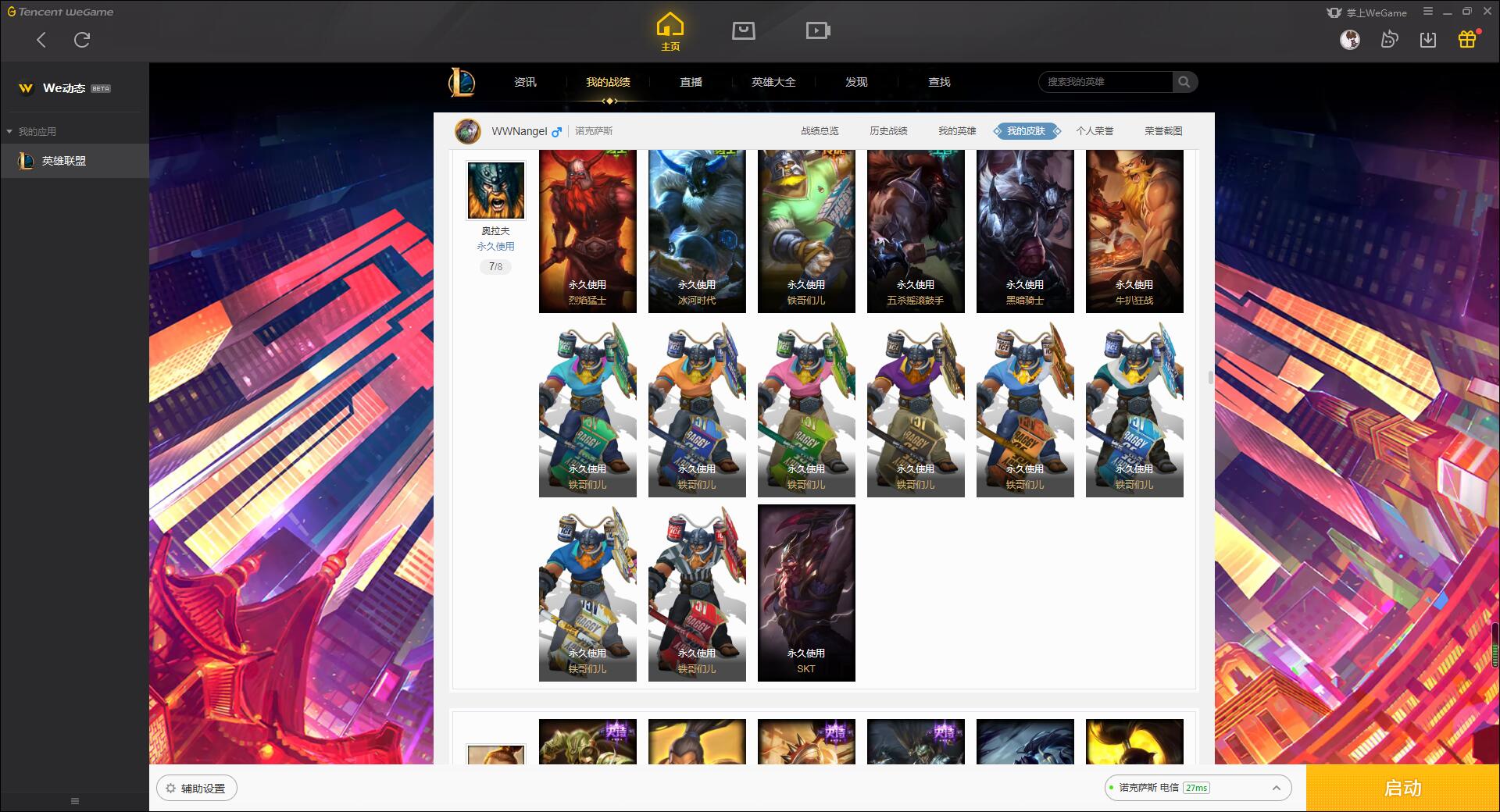The width and height of the screenshot is (1500, 812).
Task: Open the 英雄大全 menu
Action: click(x=773, y=82)
